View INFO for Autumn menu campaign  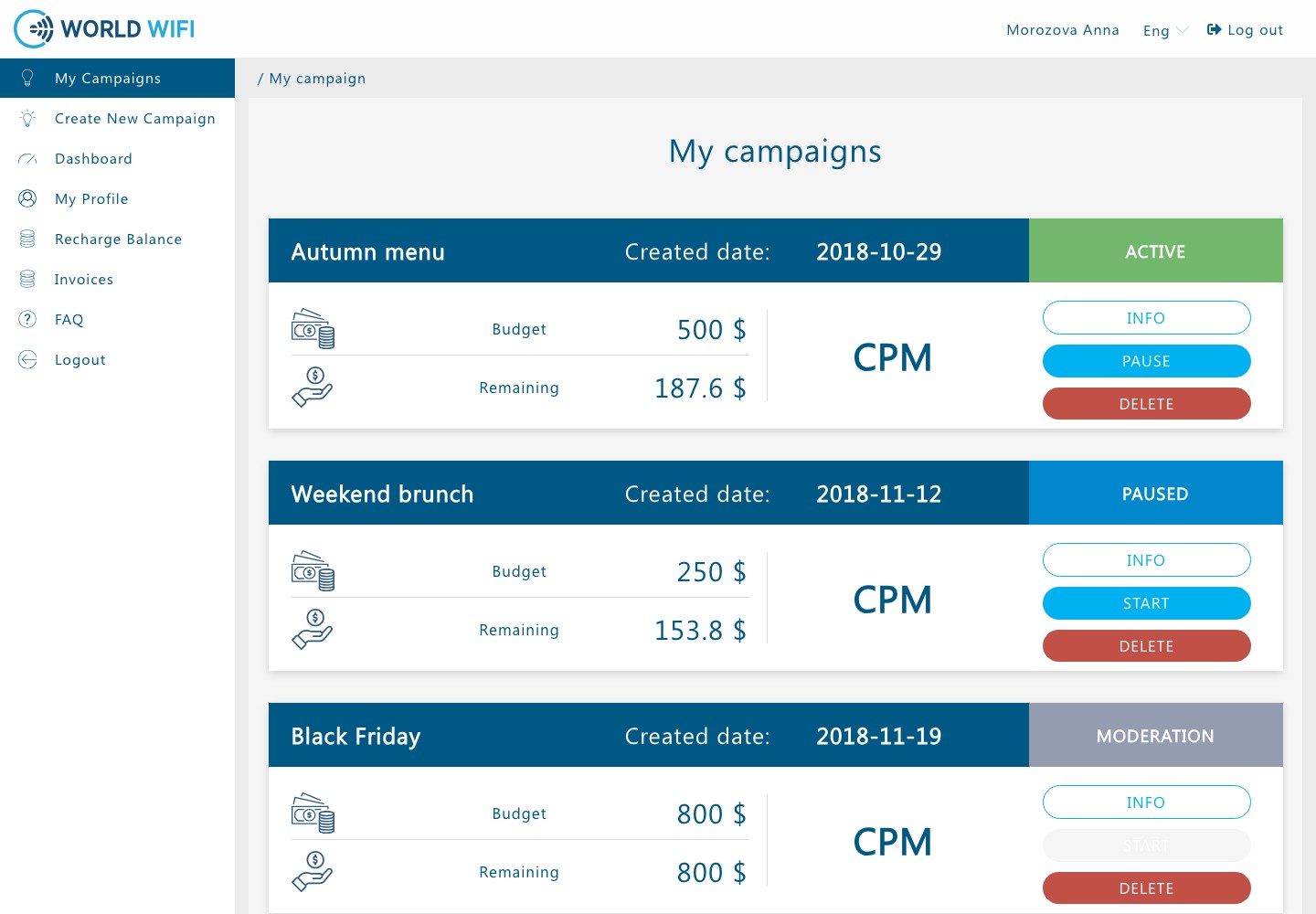1146,318
